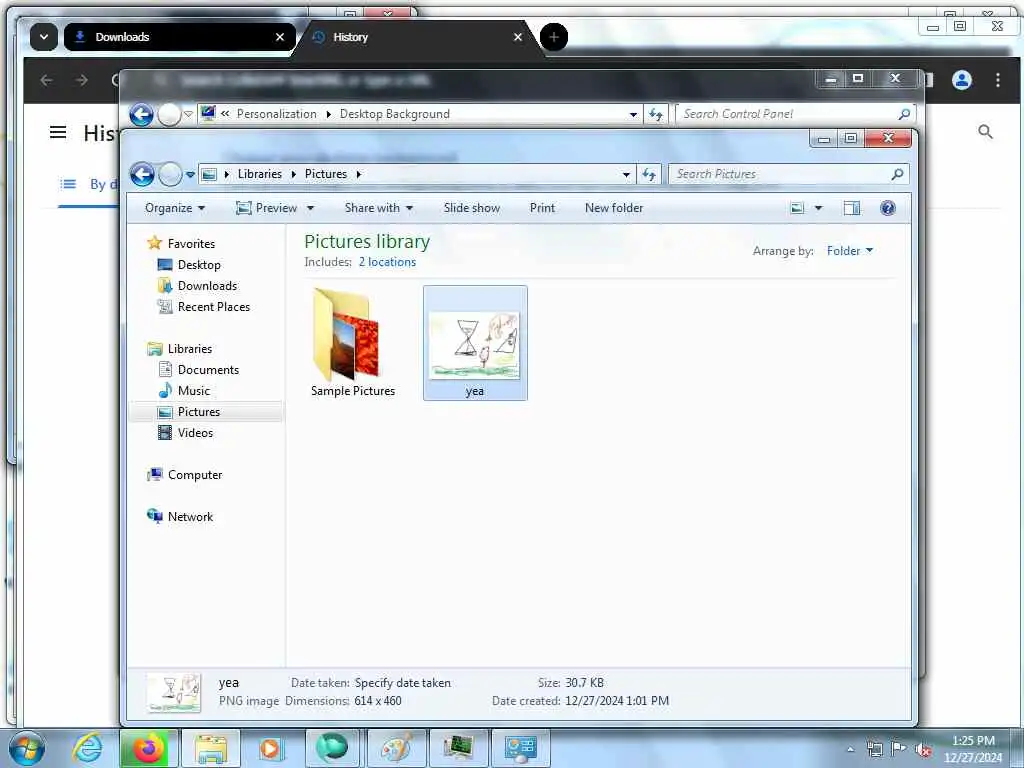The height and width of the screenshot is (768, 1024).
Task: Open the Arrange by Folder dropdown
Action: 850,251
